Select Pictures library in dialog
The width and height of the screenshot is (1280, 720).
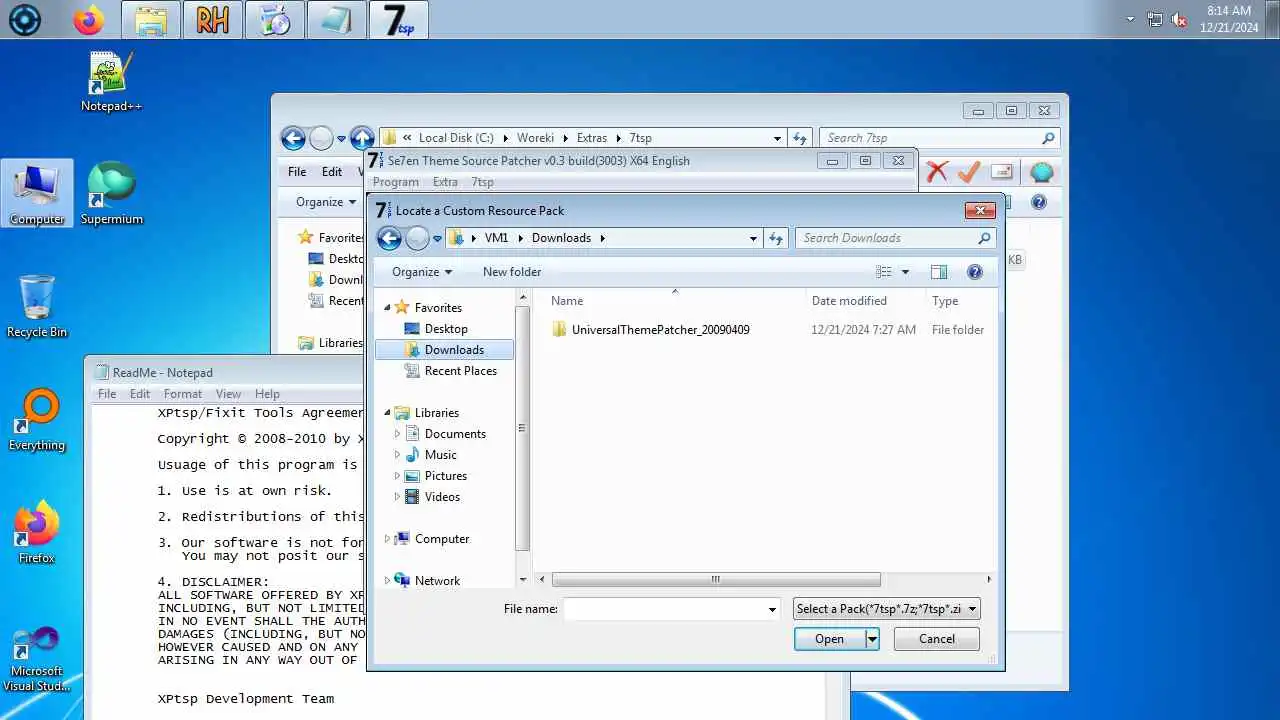coord(445,476)
